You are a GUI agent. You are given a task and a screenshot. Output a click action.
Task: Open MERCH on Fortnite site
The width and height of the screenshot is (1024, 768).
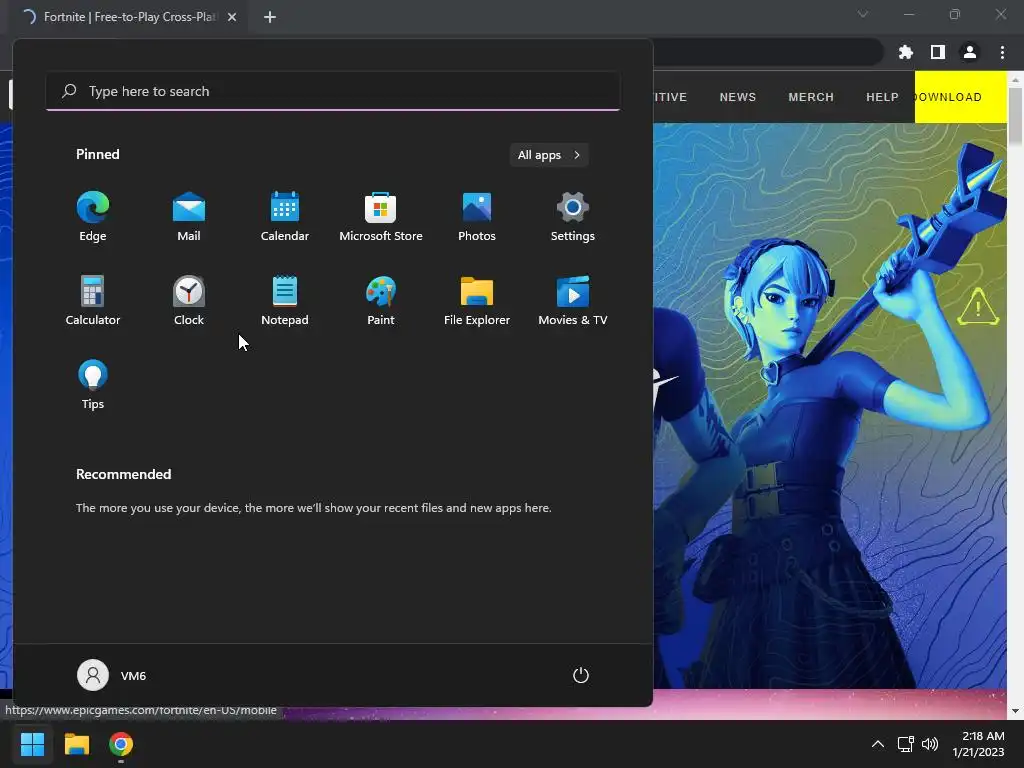tap(811, 97)
